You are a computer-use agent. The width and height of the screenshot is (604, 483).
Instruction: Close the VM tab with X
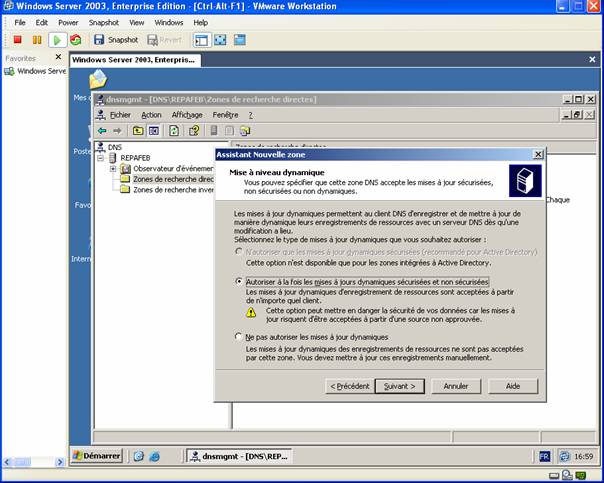tap(592, 59)
